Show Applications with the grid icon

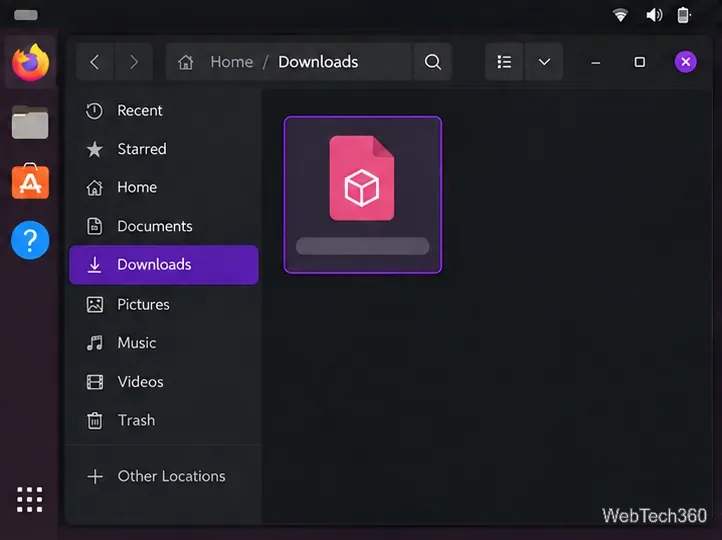click(30, 499)
